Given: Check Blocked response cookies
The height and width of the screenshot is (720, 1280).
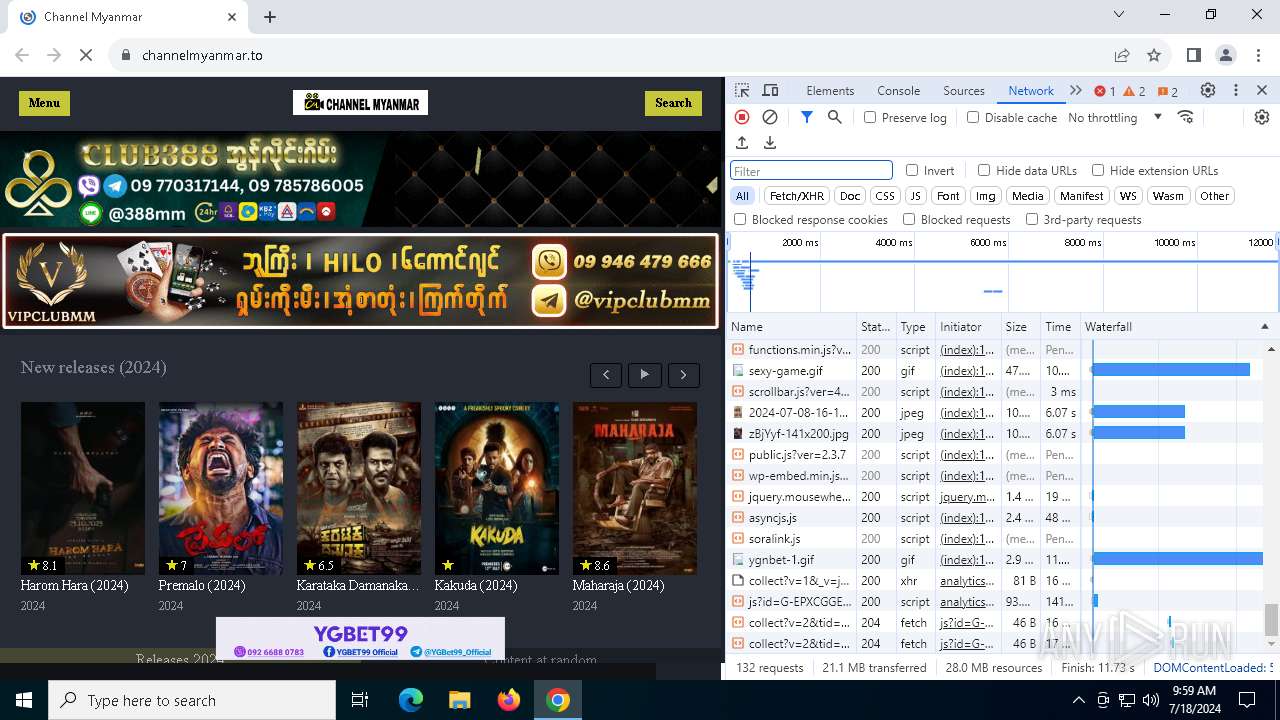Looking at the screenshot, I should 740,219.
